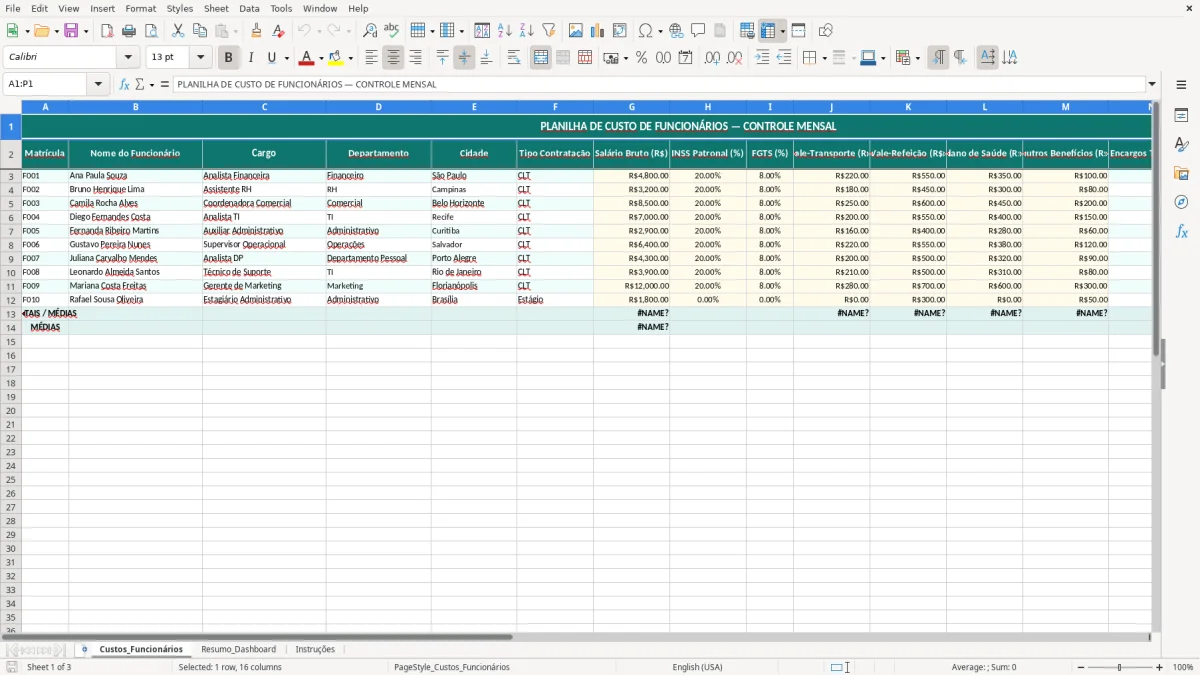Viewport: 1200px width, 675px height.
Task: Insert hyperlink globe icon
Action: 677,31
